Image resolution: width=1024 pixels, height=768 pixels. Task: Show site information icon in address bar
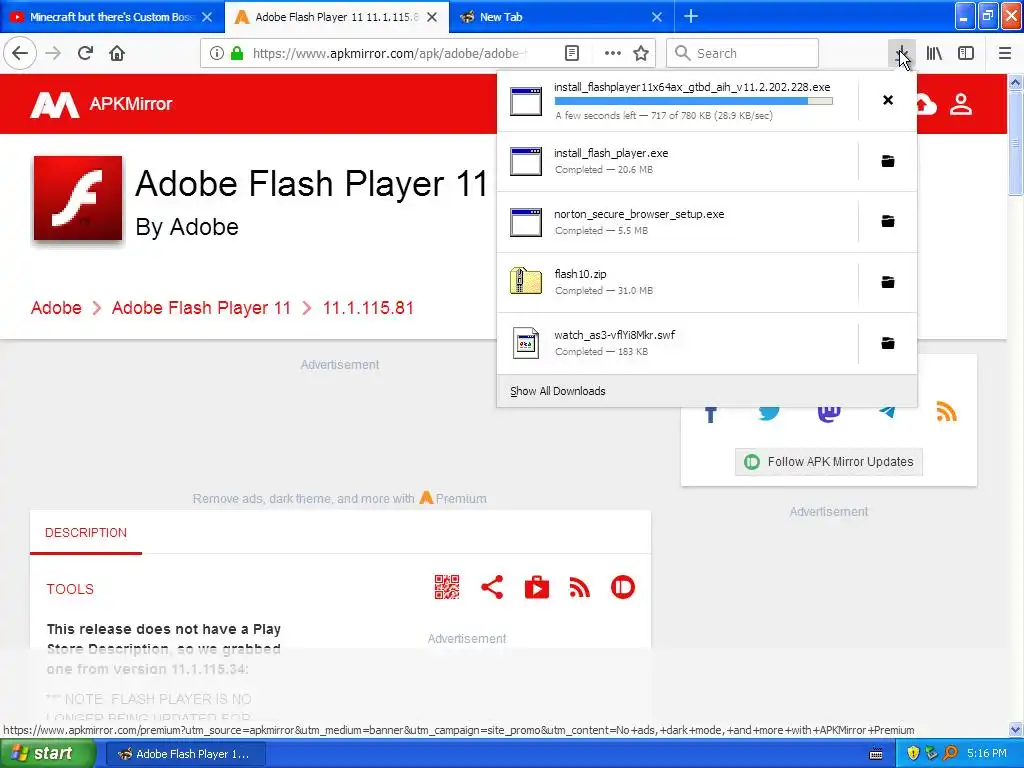point(217,53)
